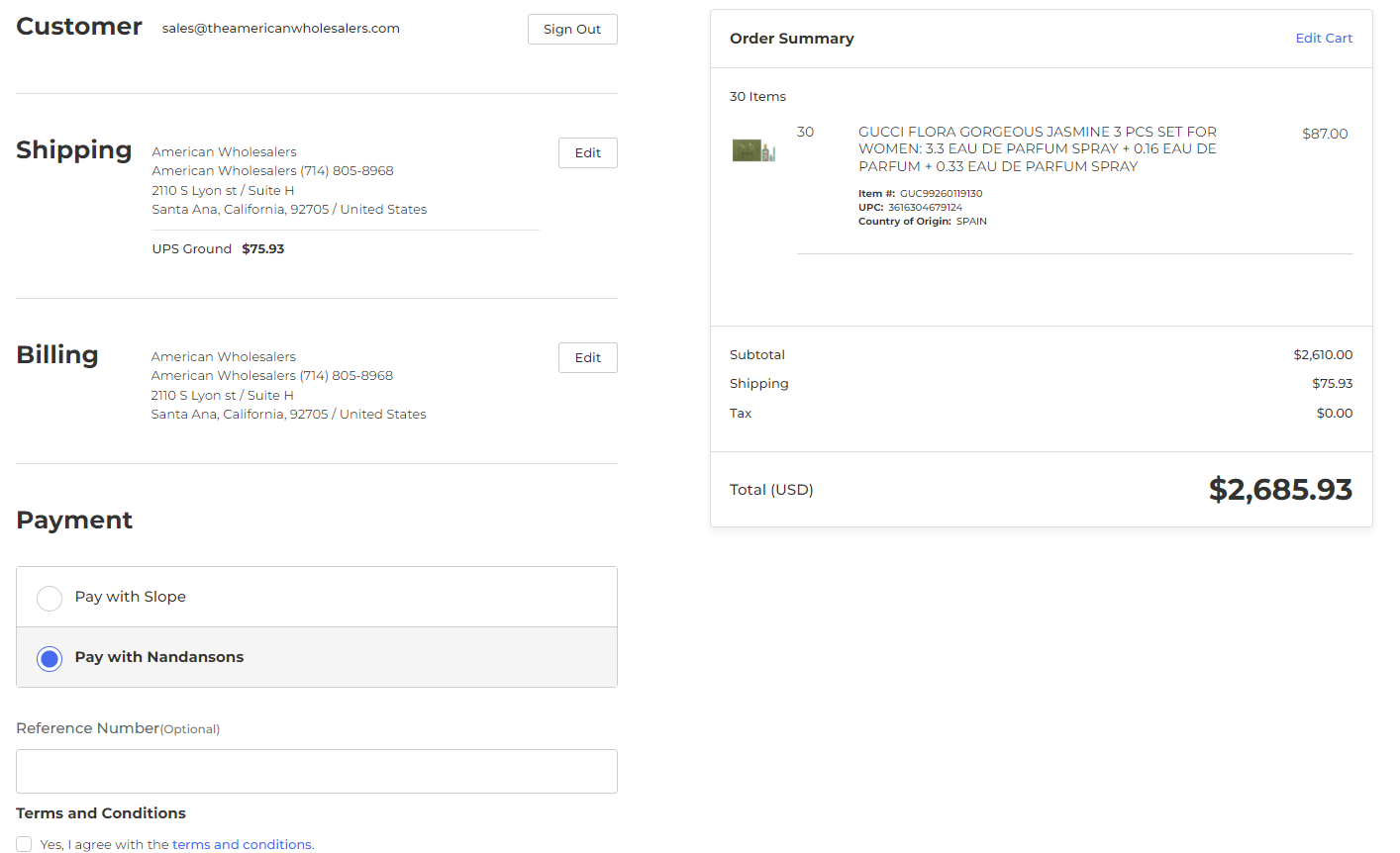Image resolution: width=1400 pixels, height=853 pixels.
Task: Focus the Reference Number input field
Action: coord(317,771)
